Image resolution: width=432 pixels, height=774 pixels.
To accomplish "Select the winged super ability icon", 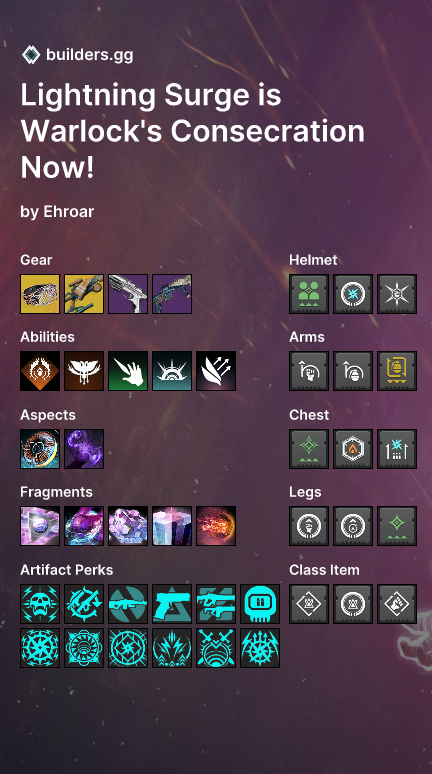I will pos(84,371).
